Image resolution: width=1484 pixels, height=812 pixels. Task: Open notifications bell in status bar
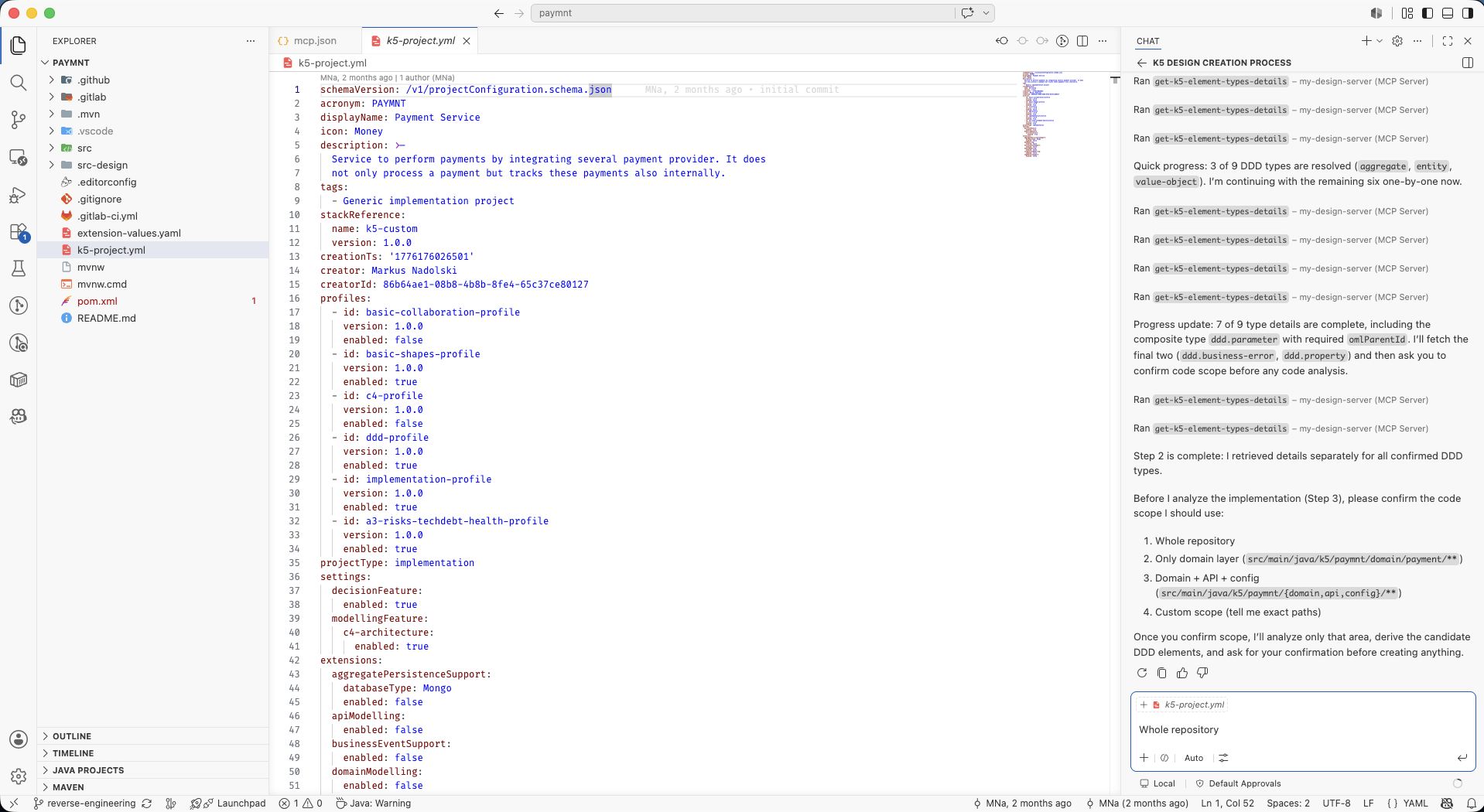click(1472, 803)
